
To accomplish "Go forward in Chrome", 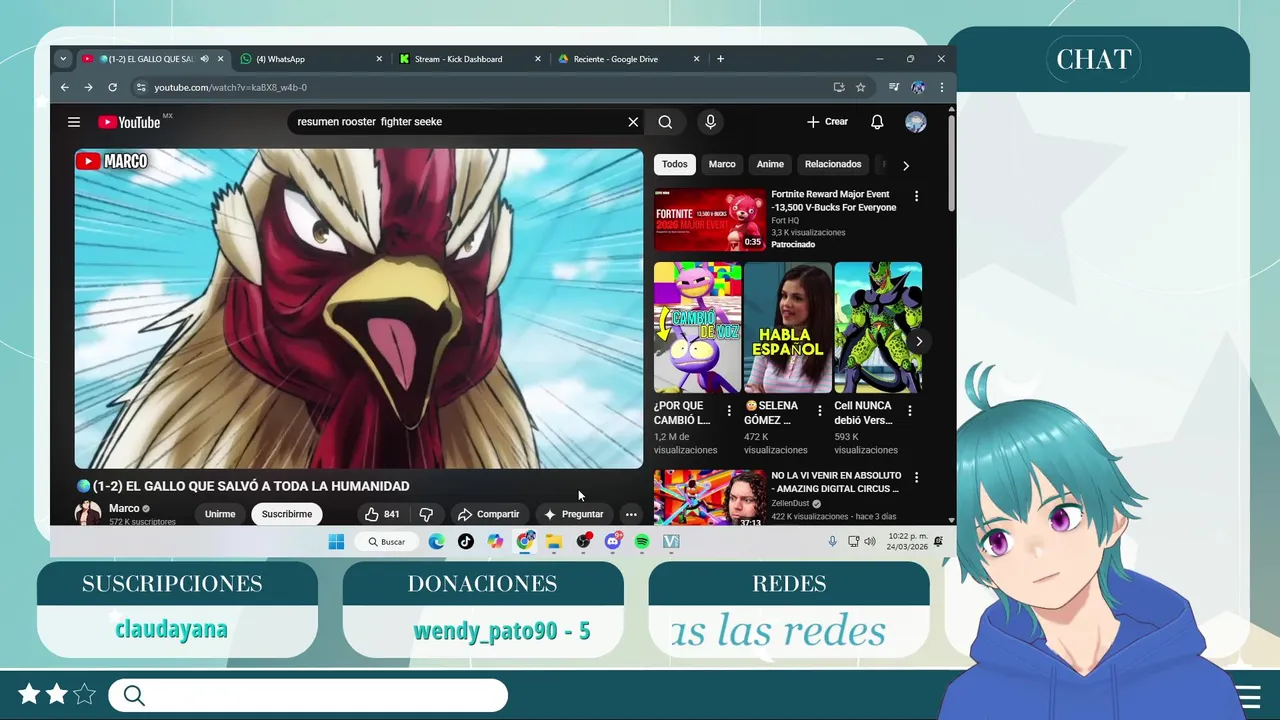I will pyautogui.click(x=88, y=87).
